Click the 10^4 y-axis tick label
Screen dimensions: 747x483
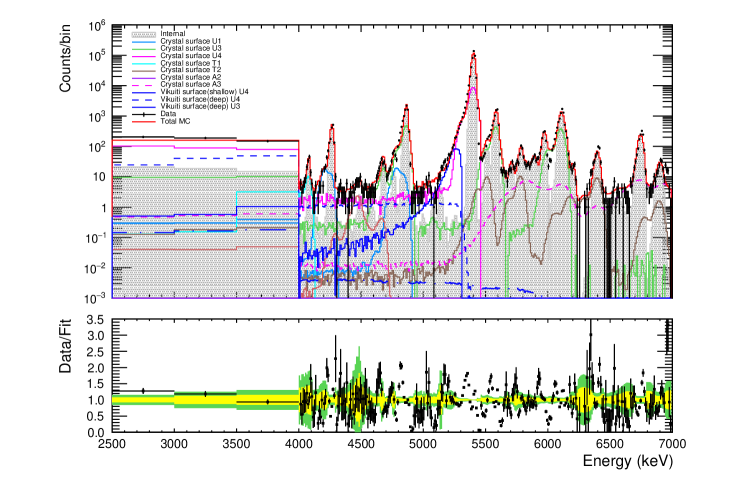tap(97, 87)
